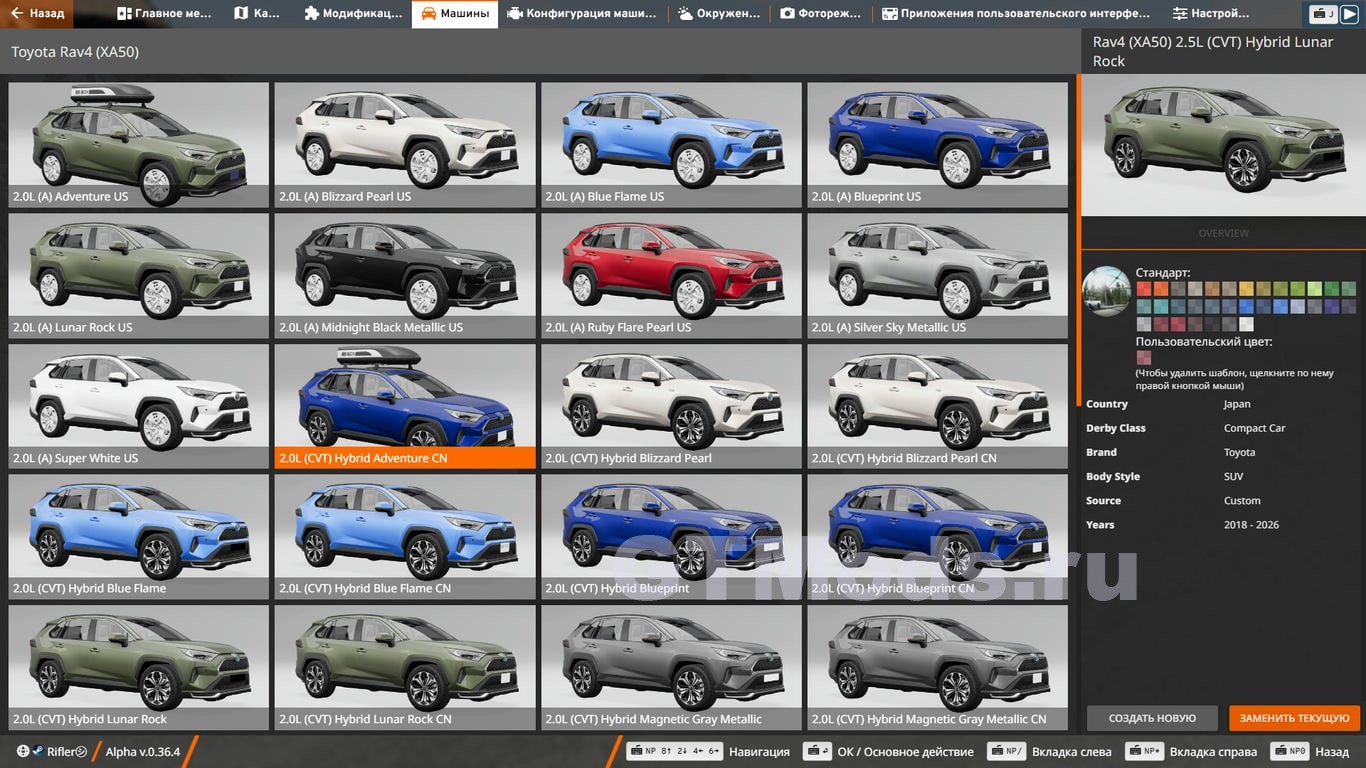1366x768 pixels.
Task: Select 2.0L (CVT) Hybrid Magnetic Gray Metallic CN
Action: [937, 668]
